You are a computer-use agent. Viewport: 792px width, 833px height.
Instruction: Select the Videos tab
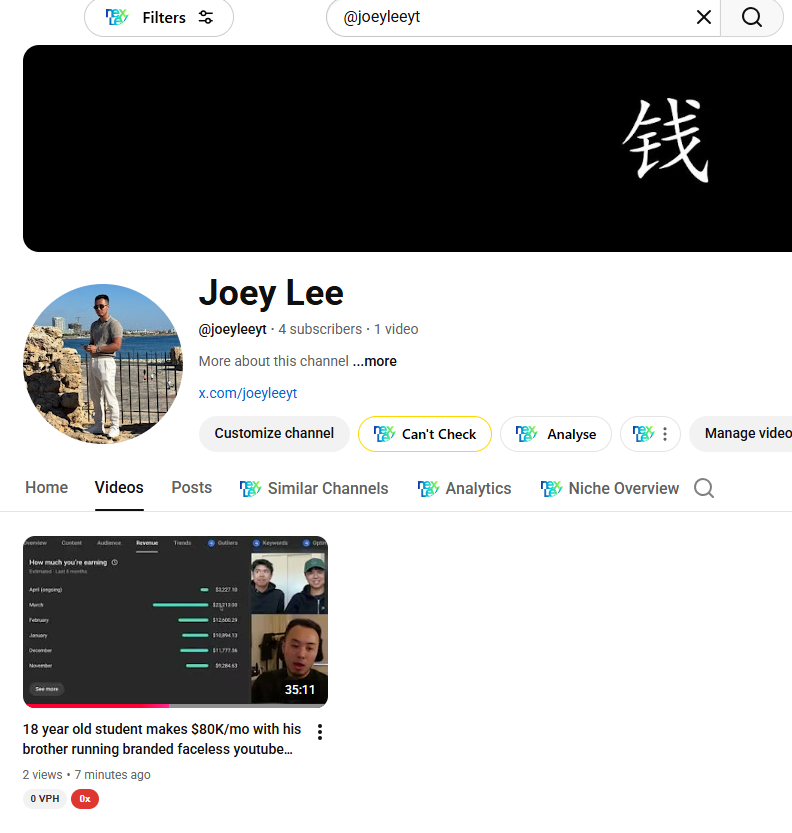pos(119,488)
